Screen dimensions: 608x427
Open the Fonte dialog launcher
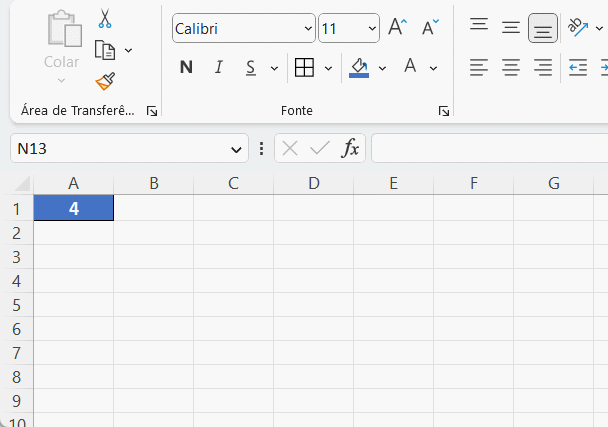tap(444, 111)
